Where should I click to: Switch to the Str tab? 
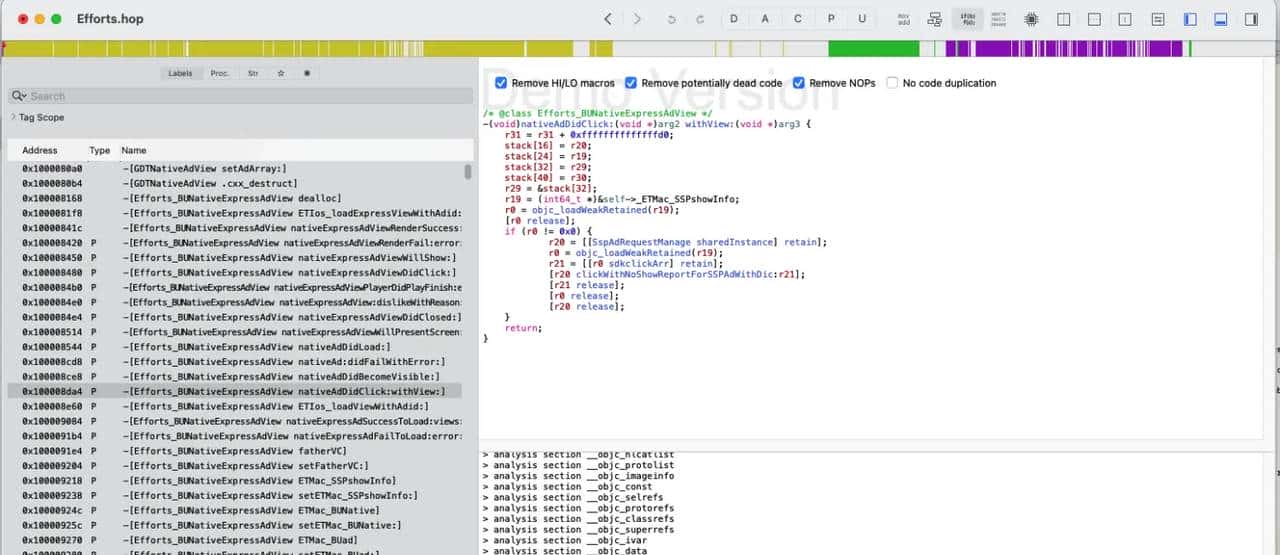pyautogui.click(x=252, y=73)
